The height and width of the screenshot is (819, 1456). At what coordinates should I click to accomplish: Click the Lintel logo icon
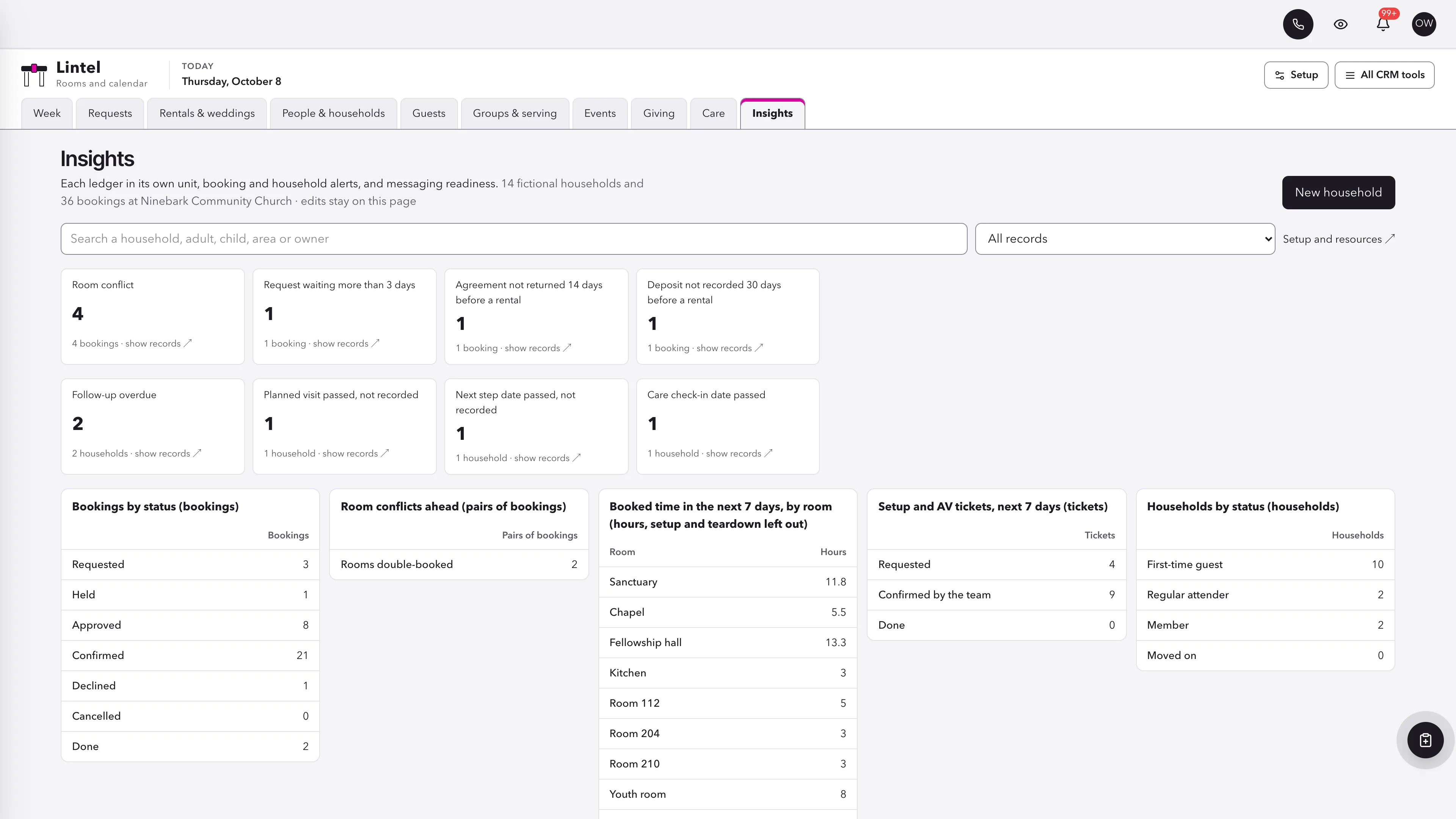(34, 75)
